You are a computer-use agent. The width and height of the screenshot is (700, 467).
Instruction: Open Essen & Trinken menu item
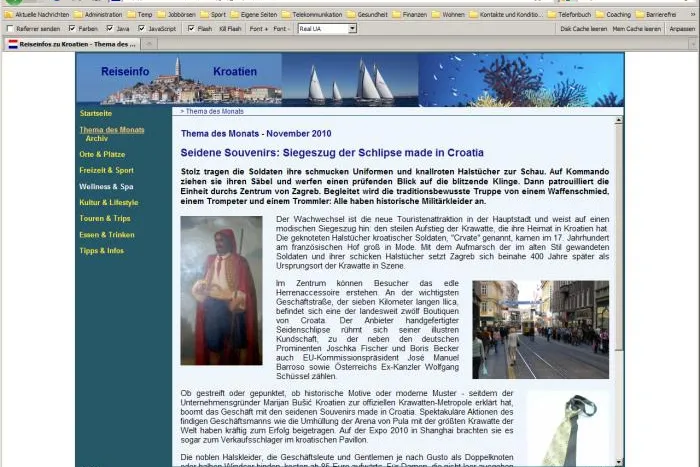pos(107,235)
